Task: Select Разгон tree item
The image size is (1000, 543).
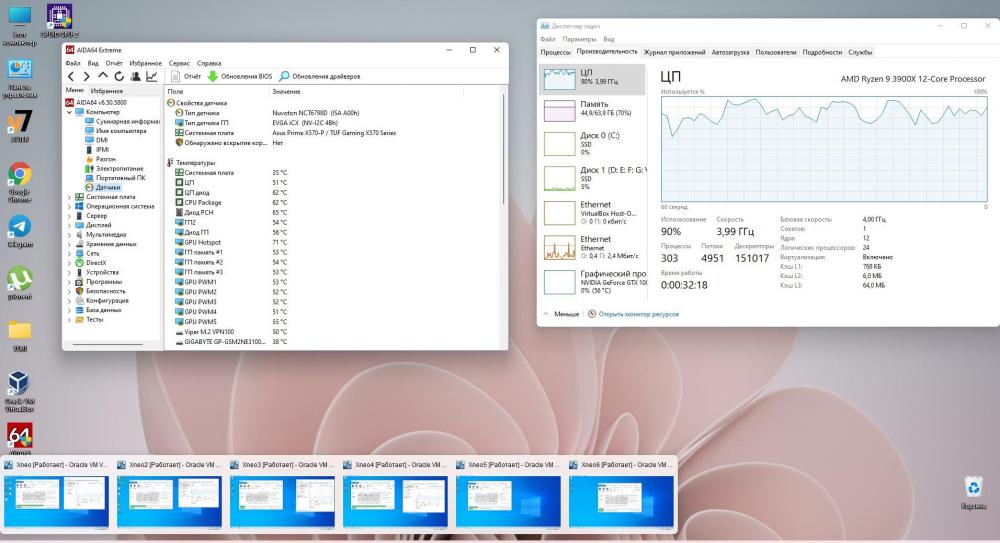Action: click(x=105, y=159)
